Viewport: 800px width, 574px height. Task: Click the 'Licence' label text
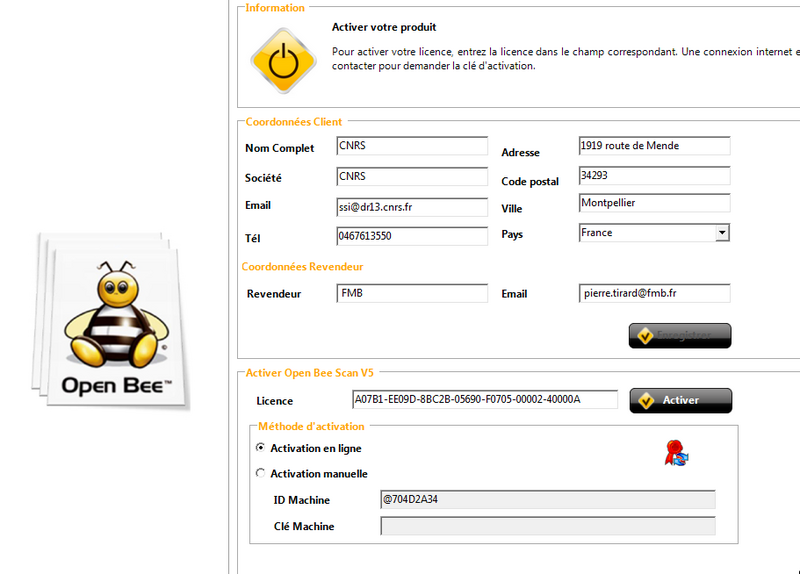[274, 401]
